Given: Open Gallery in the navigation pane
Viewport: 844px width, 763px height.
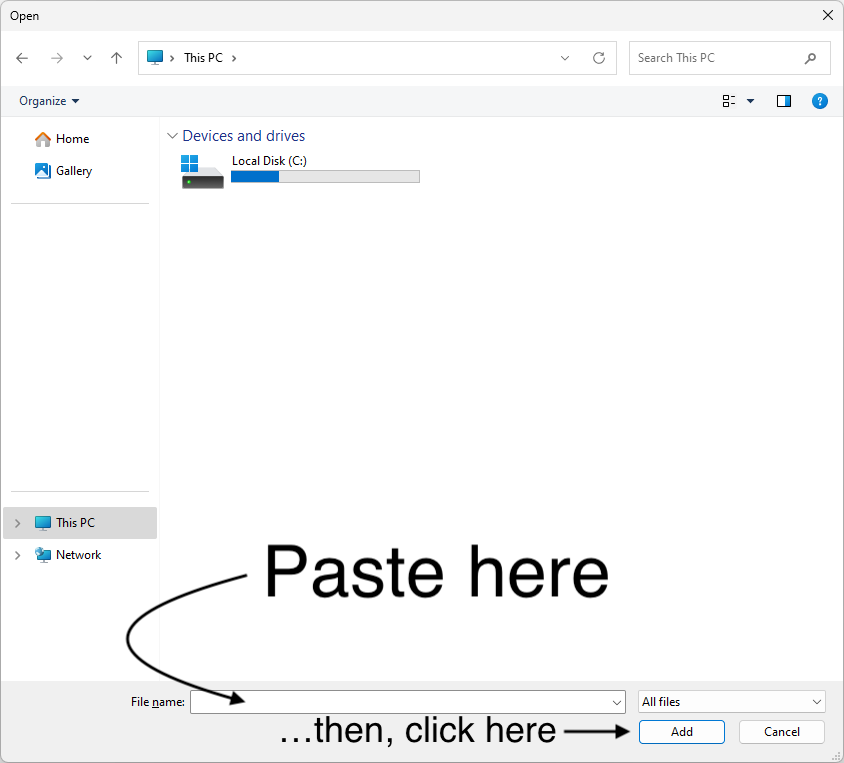Looking at the screenshot, I should click(x=71, y=171).
